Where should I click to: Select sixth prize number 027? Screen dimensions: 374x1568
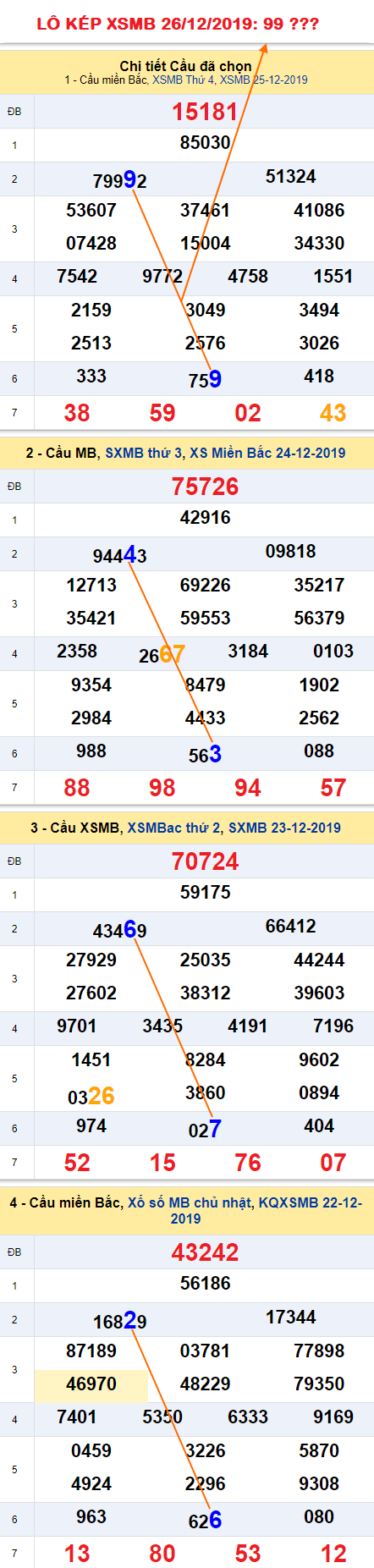pyautogui.click(x=206, y=1129)
